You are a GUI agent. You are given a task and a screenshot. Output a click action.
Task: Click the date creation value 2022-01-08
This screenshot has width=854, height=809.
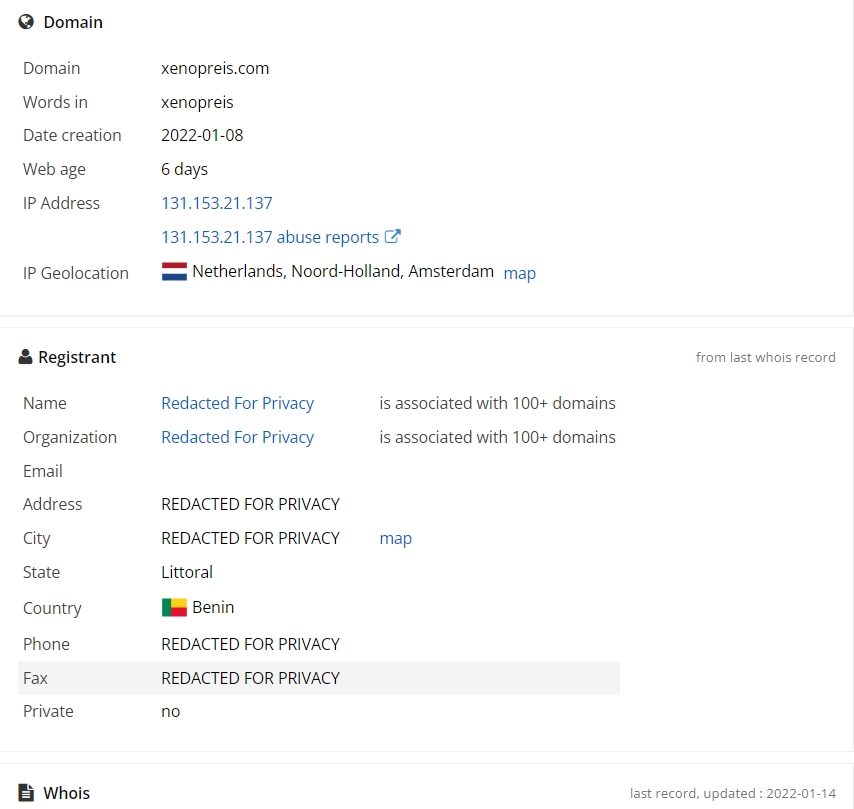202,135
